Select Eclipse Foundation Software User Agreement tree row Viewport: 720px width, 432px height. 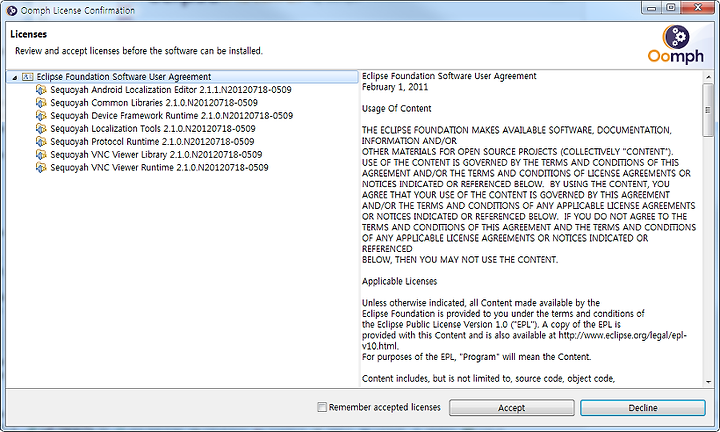[182, 77]
